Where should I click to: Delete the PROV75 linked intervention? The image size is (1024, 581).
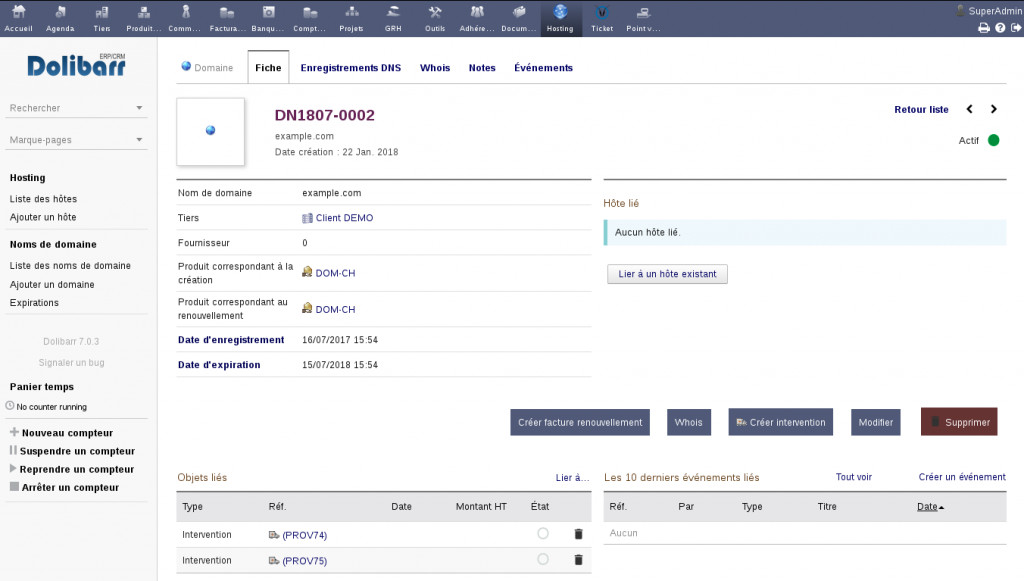click(578, 560)
